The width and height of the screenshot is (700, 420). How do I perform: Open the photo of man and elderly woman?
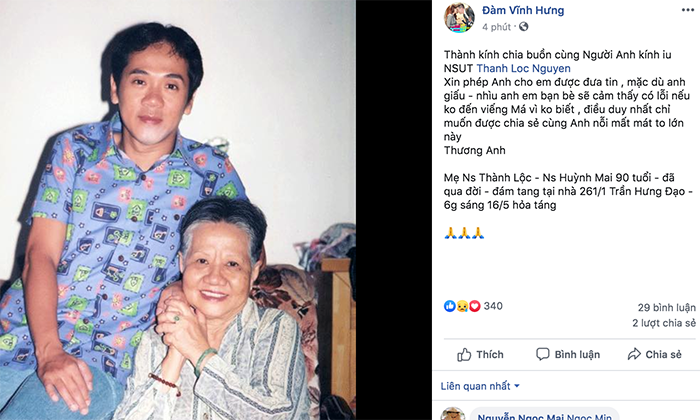pyautogui.click(x=178, y=210)
